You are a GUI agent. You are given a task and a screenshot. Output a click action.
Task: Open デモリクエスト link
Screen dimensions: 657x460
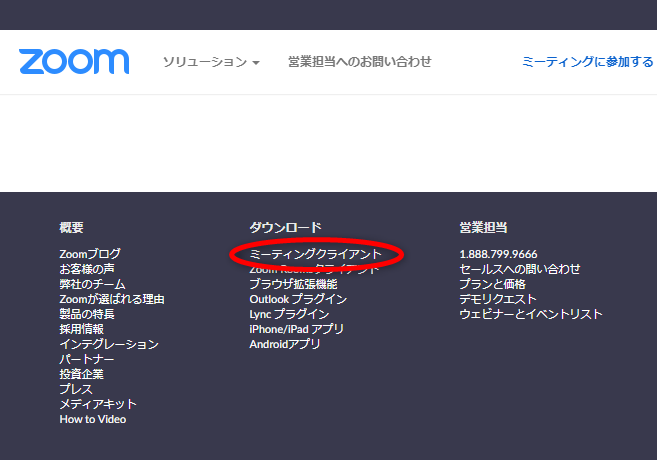click(498, 299)
